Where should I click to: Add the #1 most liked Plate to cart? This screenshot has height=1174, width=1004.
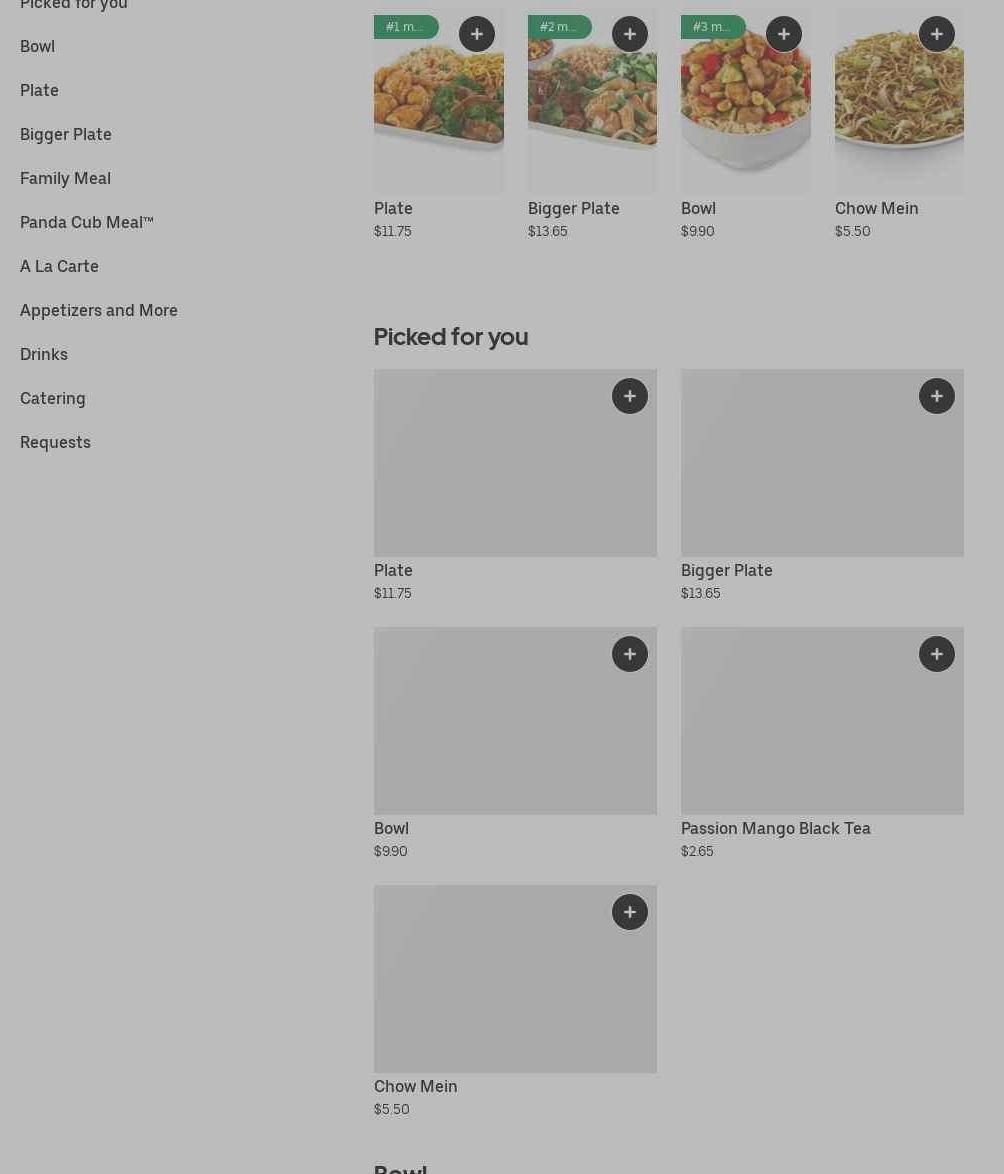477,34
